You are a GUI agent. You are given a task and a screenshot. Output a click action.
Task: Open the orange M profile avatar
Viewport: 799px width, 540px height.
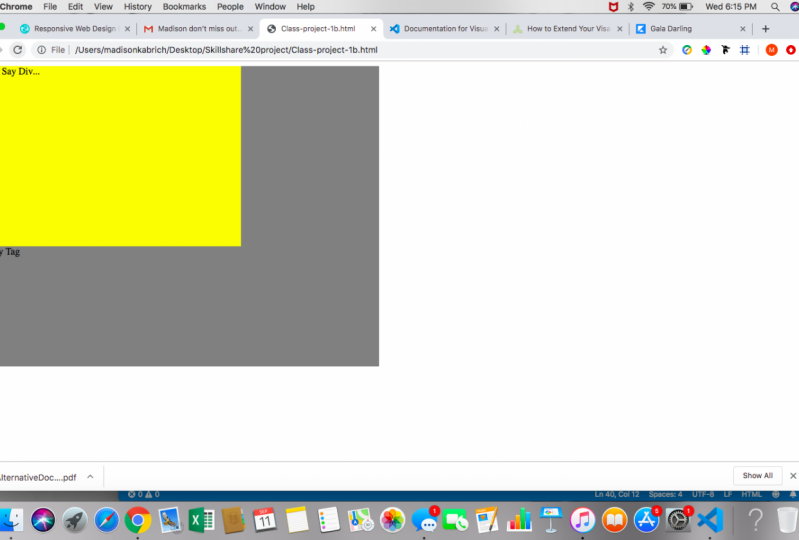click(x=771, y=50)
